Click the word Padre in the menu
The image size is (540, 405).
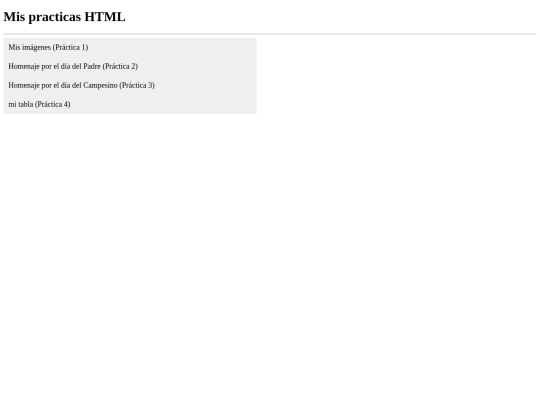[x=92, y=66]
